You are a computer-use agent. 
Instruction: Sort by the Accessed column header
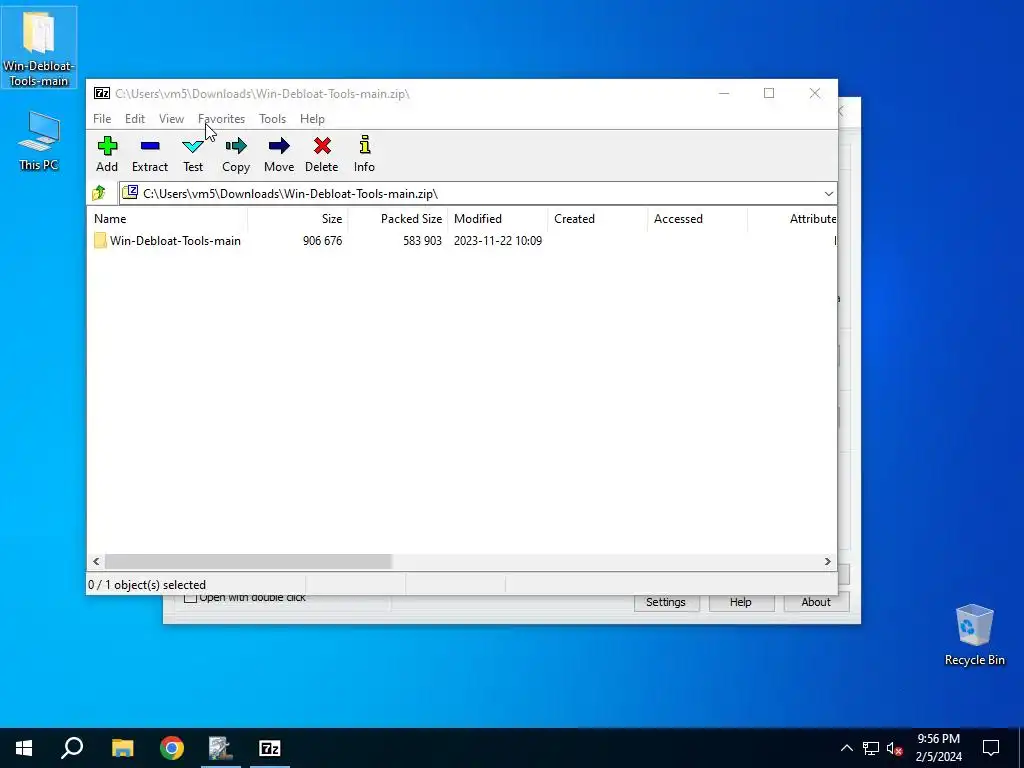tap(697, 219)
